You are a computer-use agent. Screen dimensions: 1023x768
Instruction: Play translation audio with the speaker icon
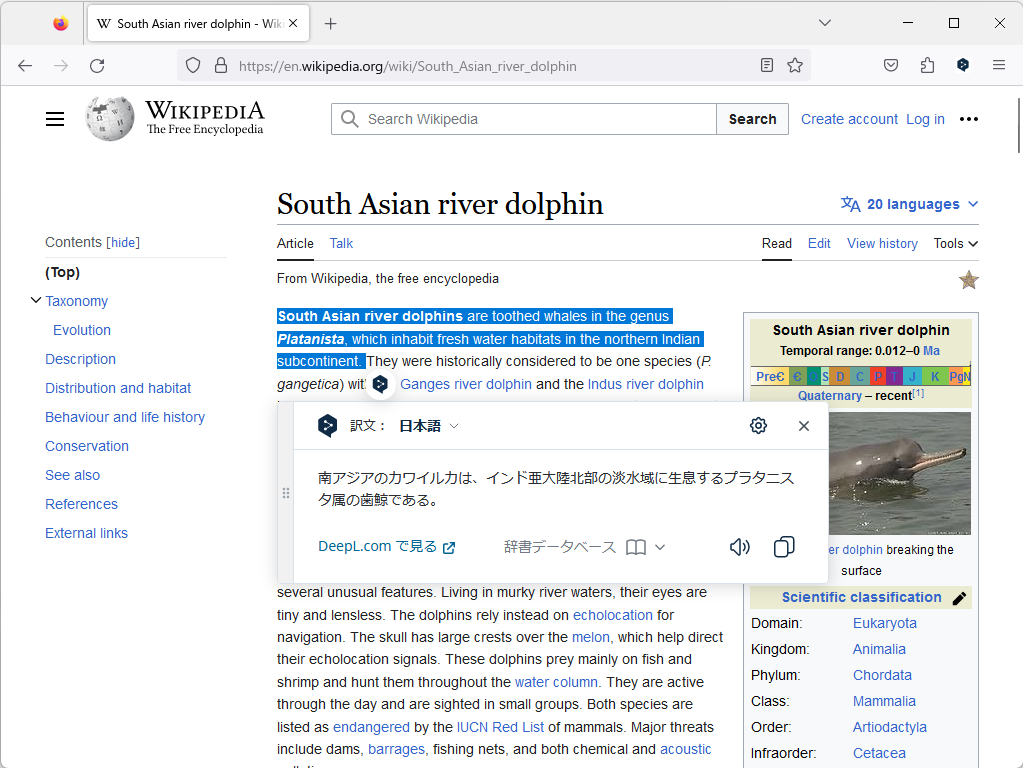click(x=739, y=546)
